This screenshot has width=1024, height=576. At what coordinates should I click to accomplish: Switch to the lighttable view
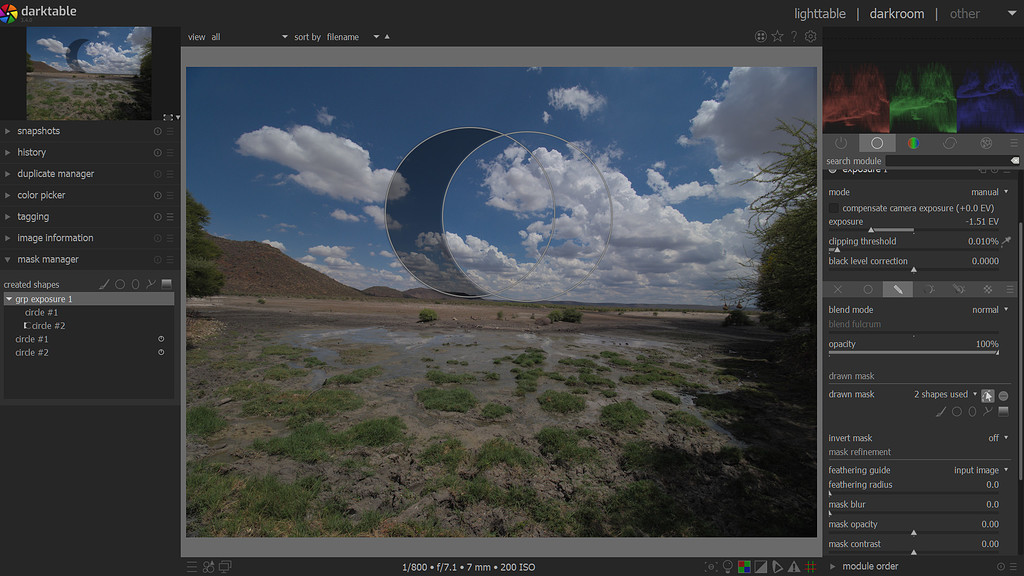click(x=819, y=14)
